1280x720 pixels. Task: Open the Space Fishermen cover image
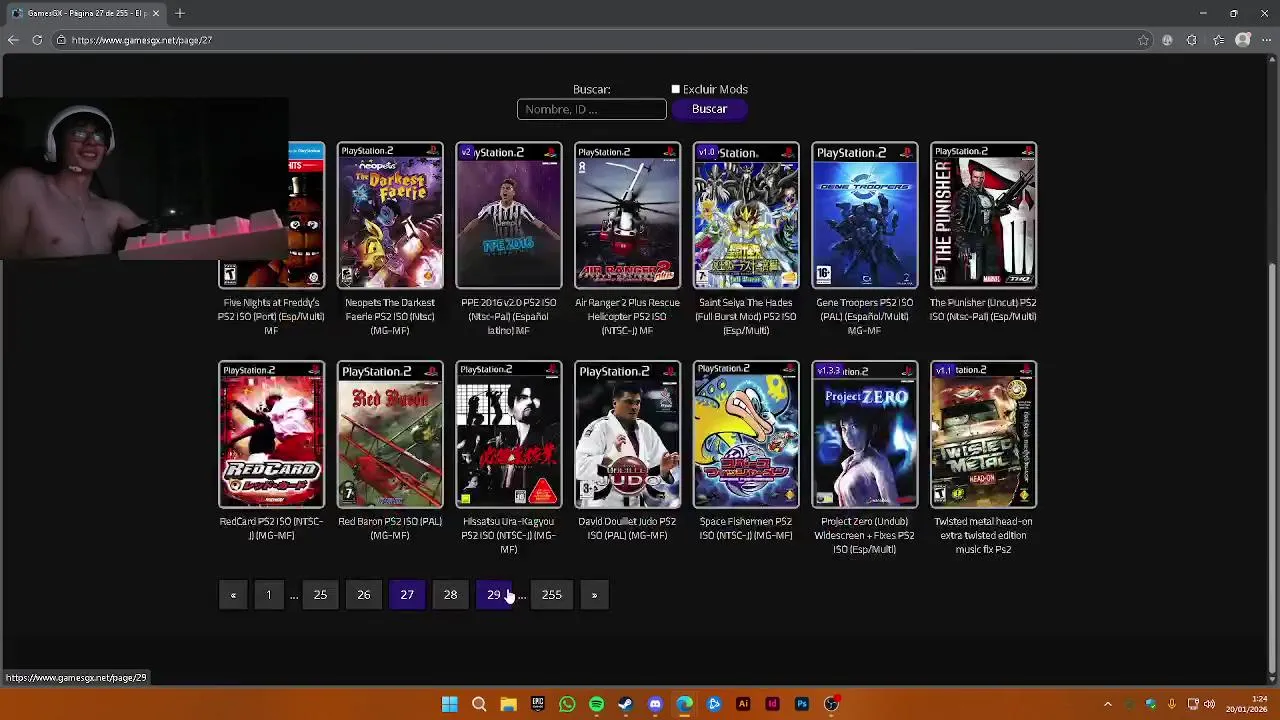(x=746, y=434)
